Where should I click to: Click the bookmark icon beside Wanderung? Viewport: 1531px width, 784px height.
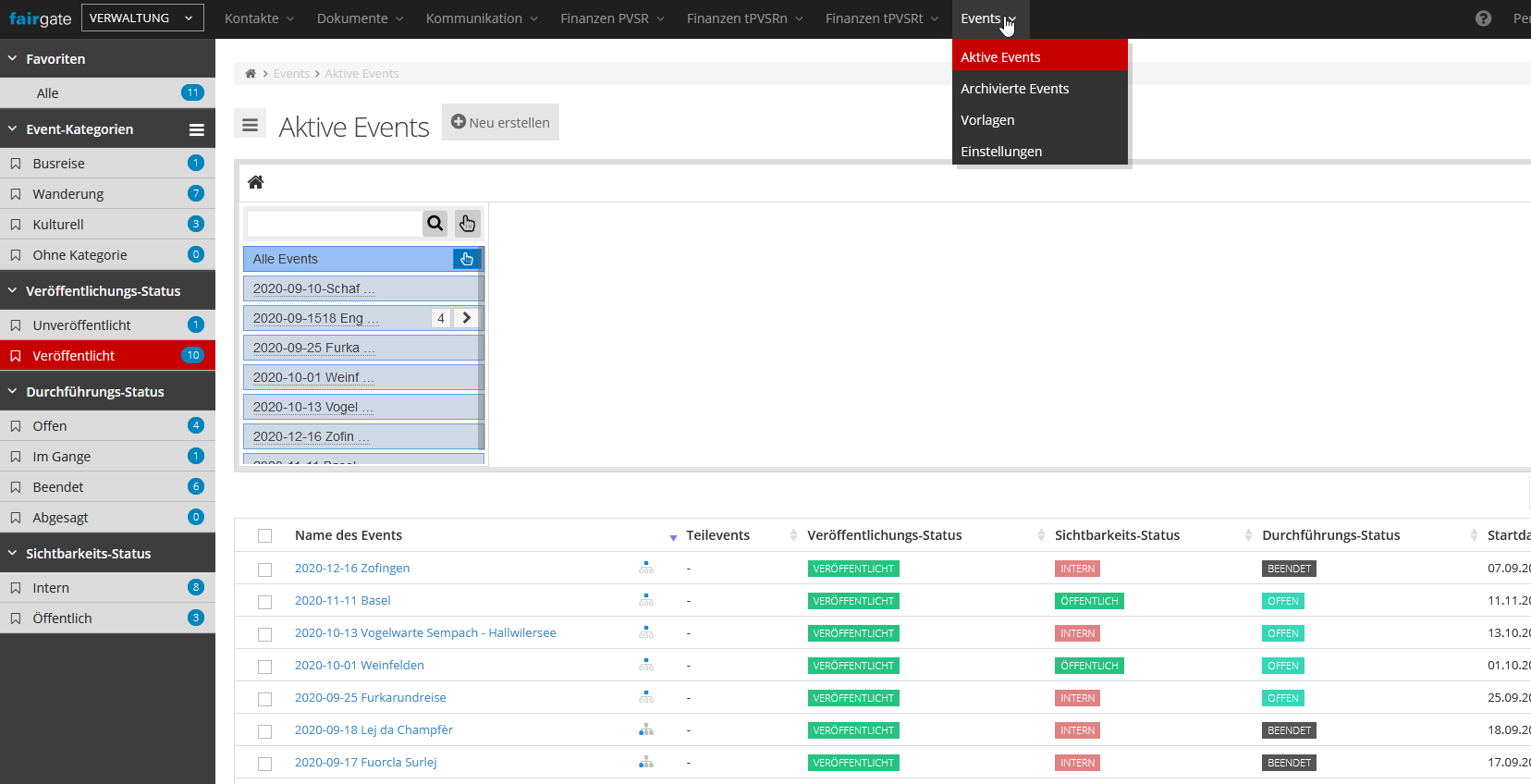click(x=16, y=194)
